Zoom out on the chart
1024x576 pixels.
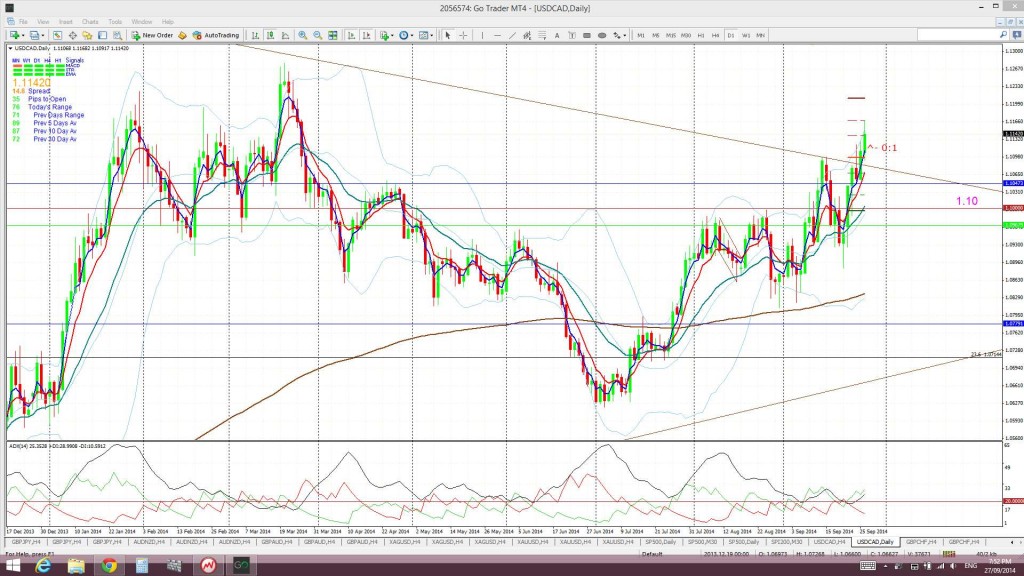317,35
